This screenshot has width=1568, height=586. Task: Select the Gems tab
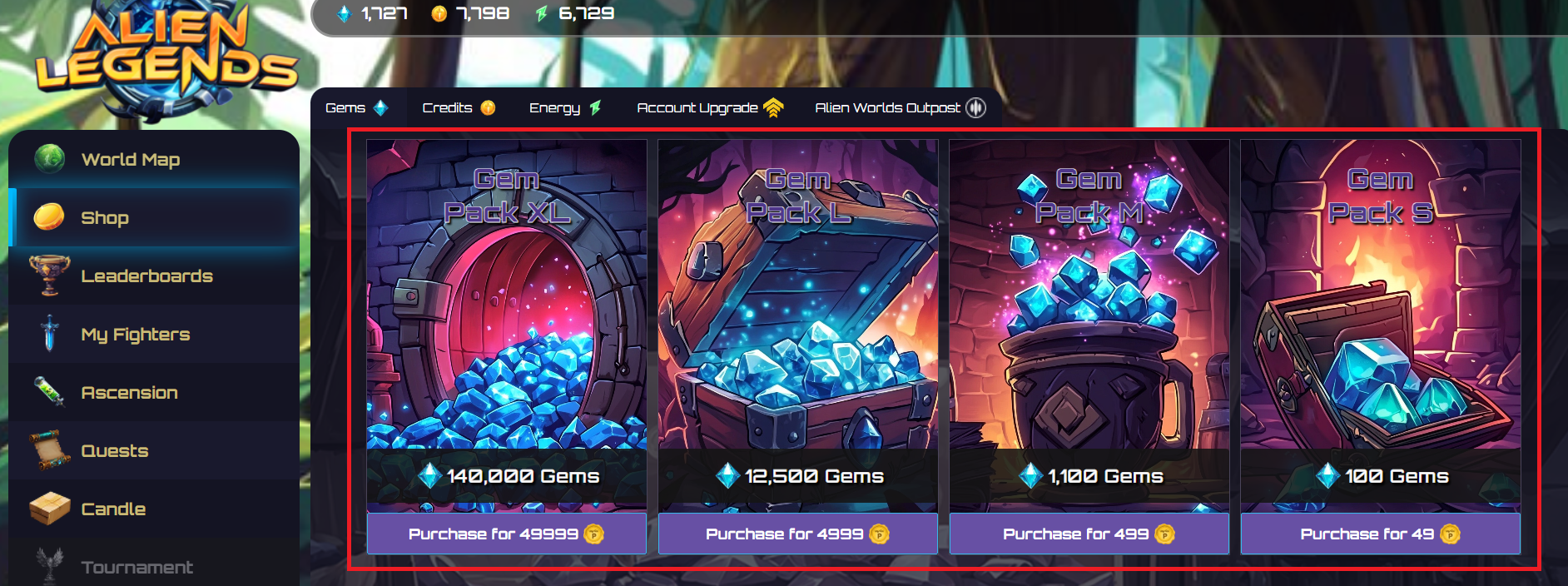(357, 107)
